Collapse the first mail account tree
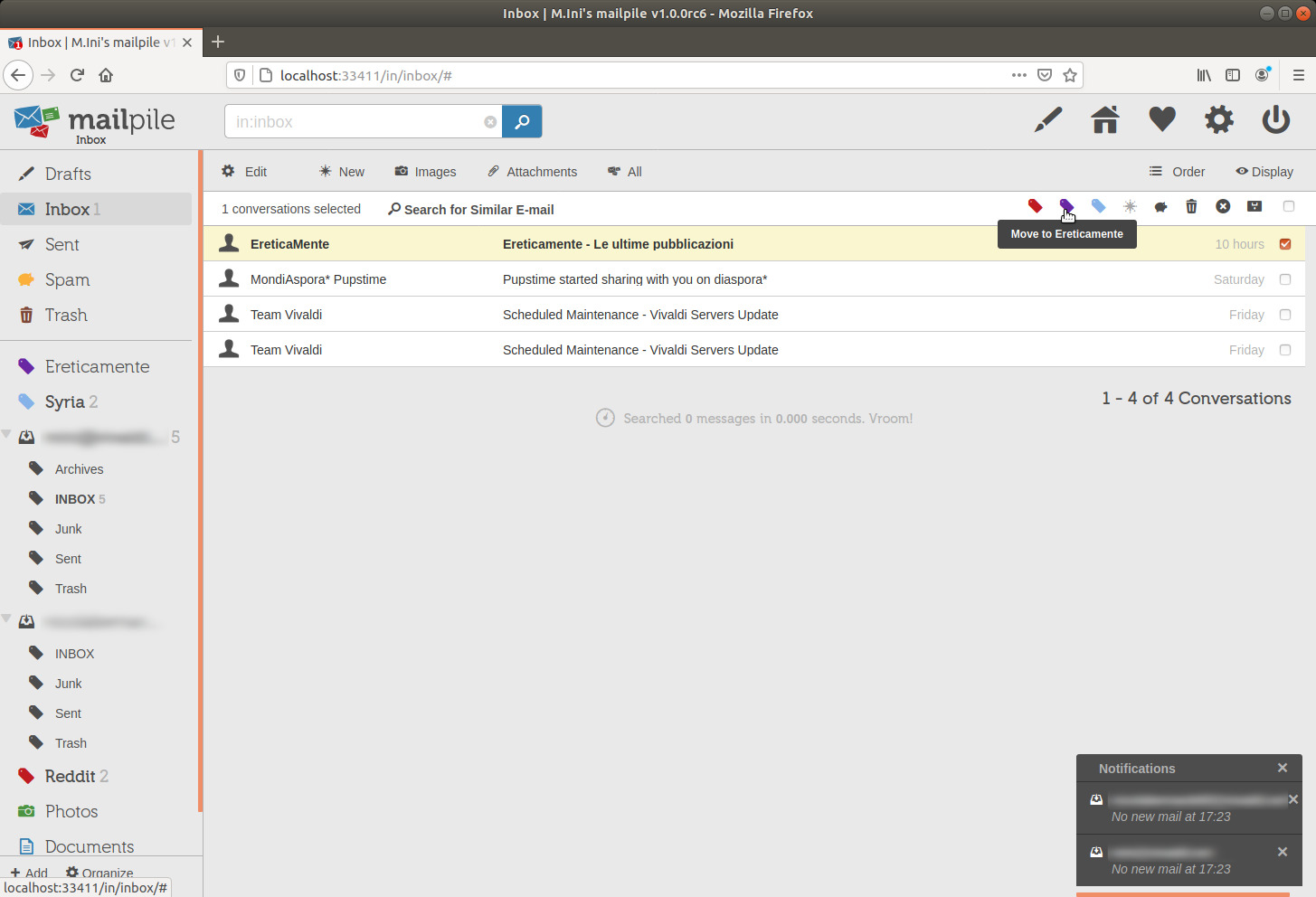 [x=7, y=435]
